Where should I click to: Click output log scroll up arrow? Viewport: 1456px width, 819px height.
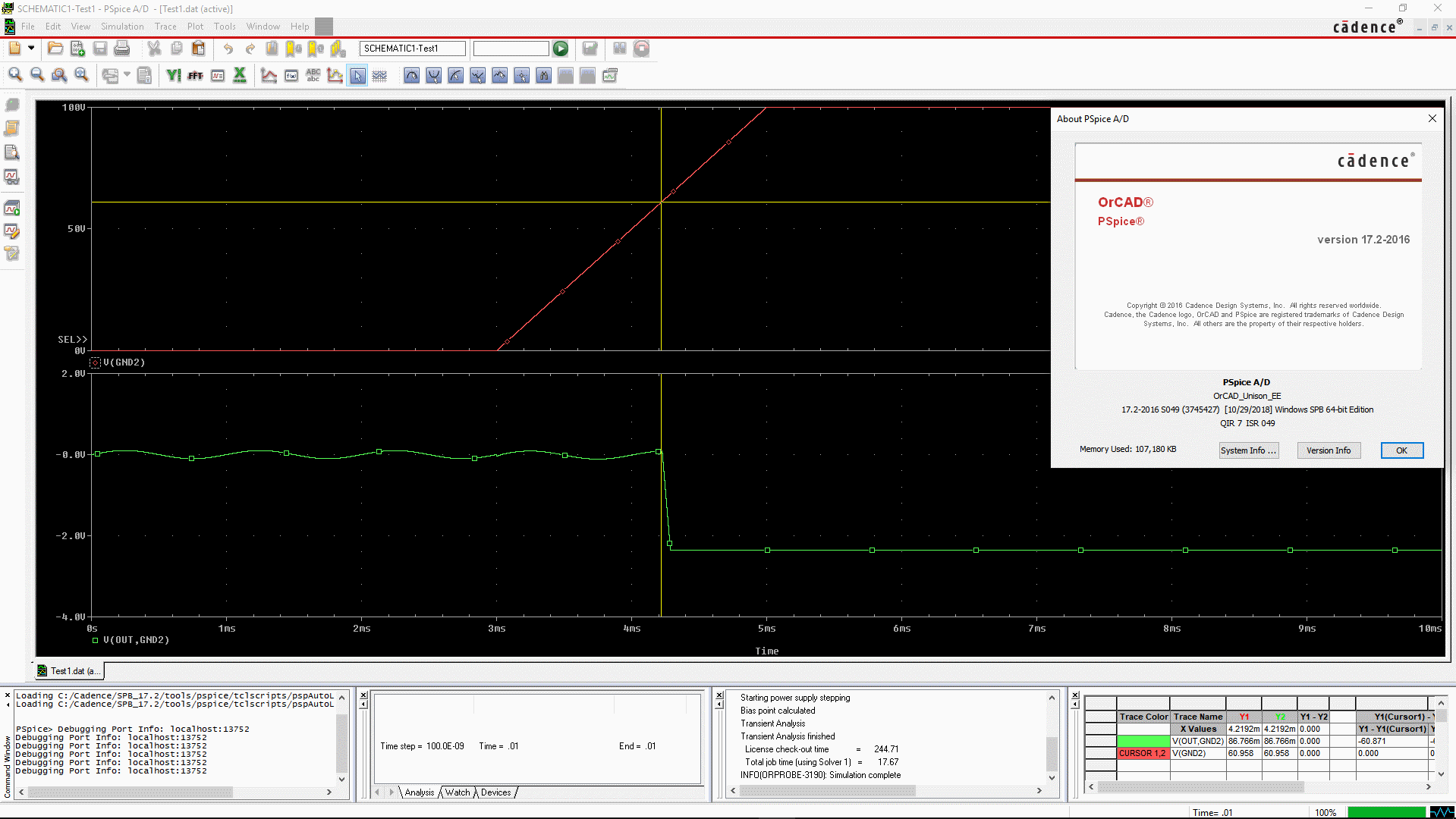[1052, 698]
